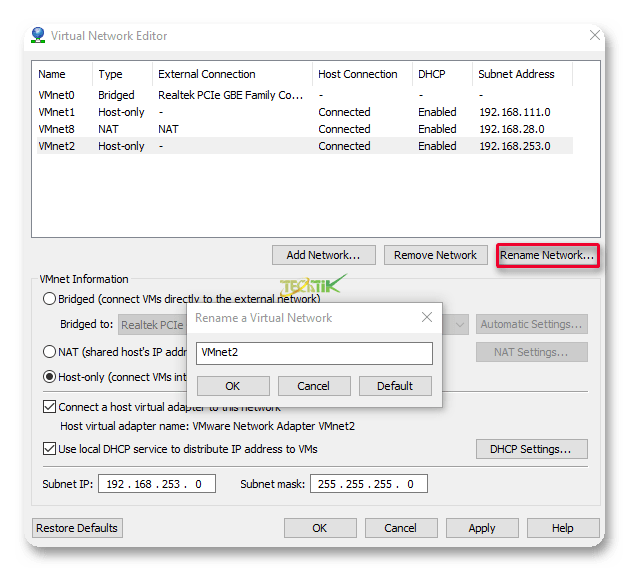
Task: Select the Host-only radio option
Action: 49,377
